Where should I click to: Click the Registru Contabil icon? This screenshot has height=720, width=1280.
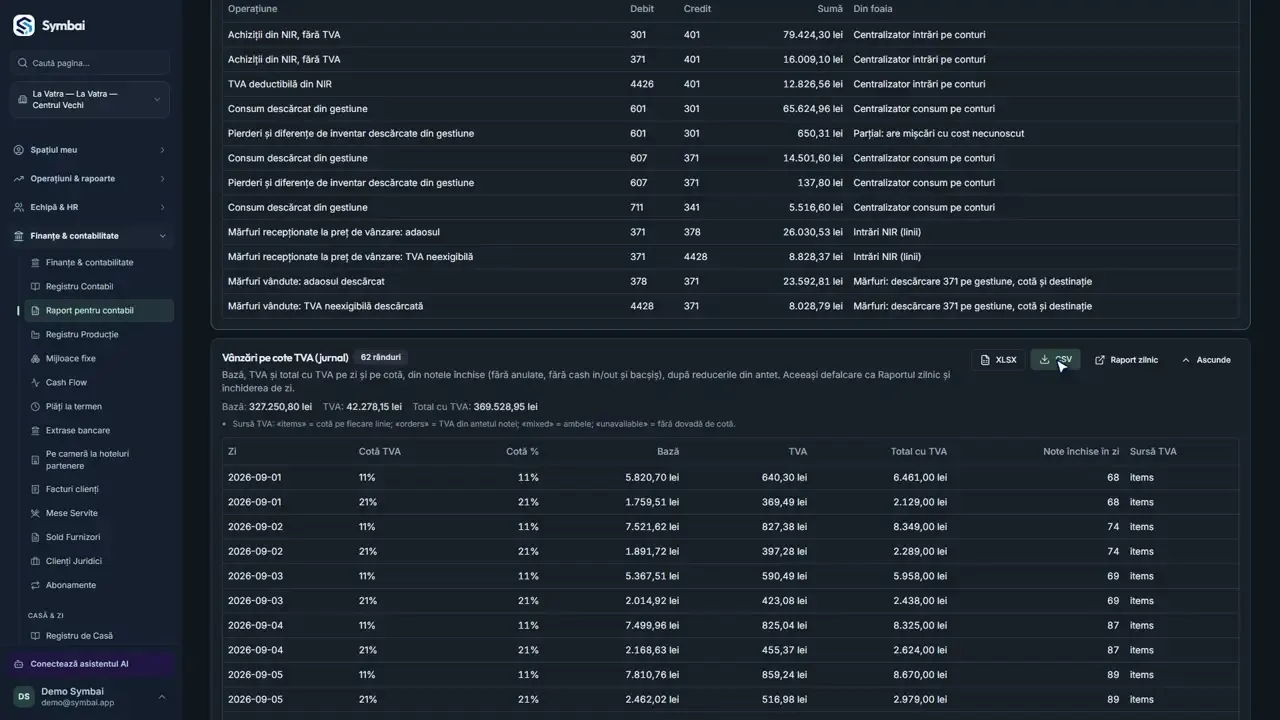coord(36,287)
